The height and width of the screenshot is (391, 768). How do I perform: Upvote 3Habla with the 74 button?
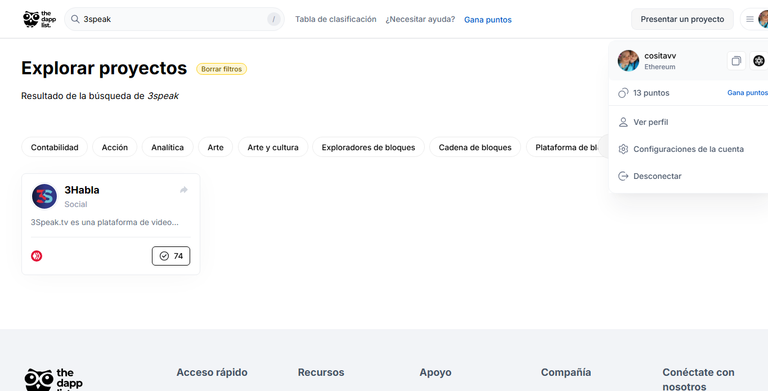(171, 256)
